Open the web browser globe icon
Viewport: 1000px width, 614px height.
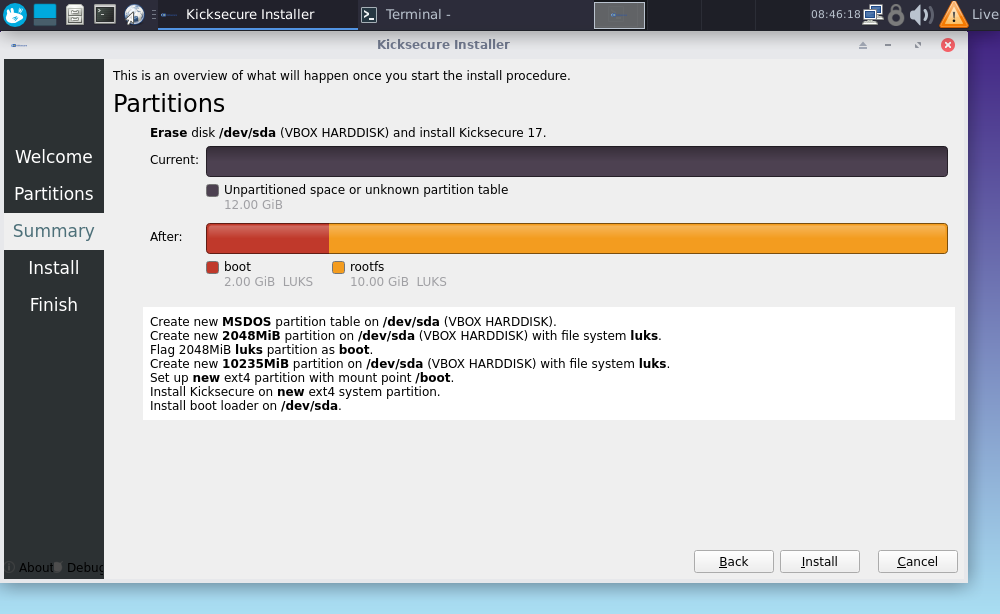[135, 14]
